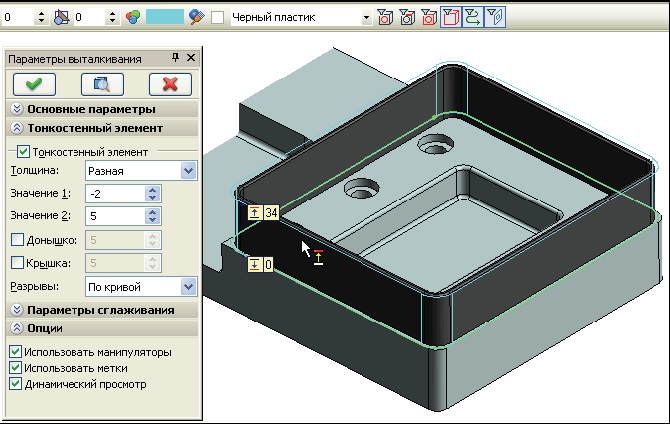
Task: Open the Черный пластик material dropdown
Action: click(x=366, y=18)
